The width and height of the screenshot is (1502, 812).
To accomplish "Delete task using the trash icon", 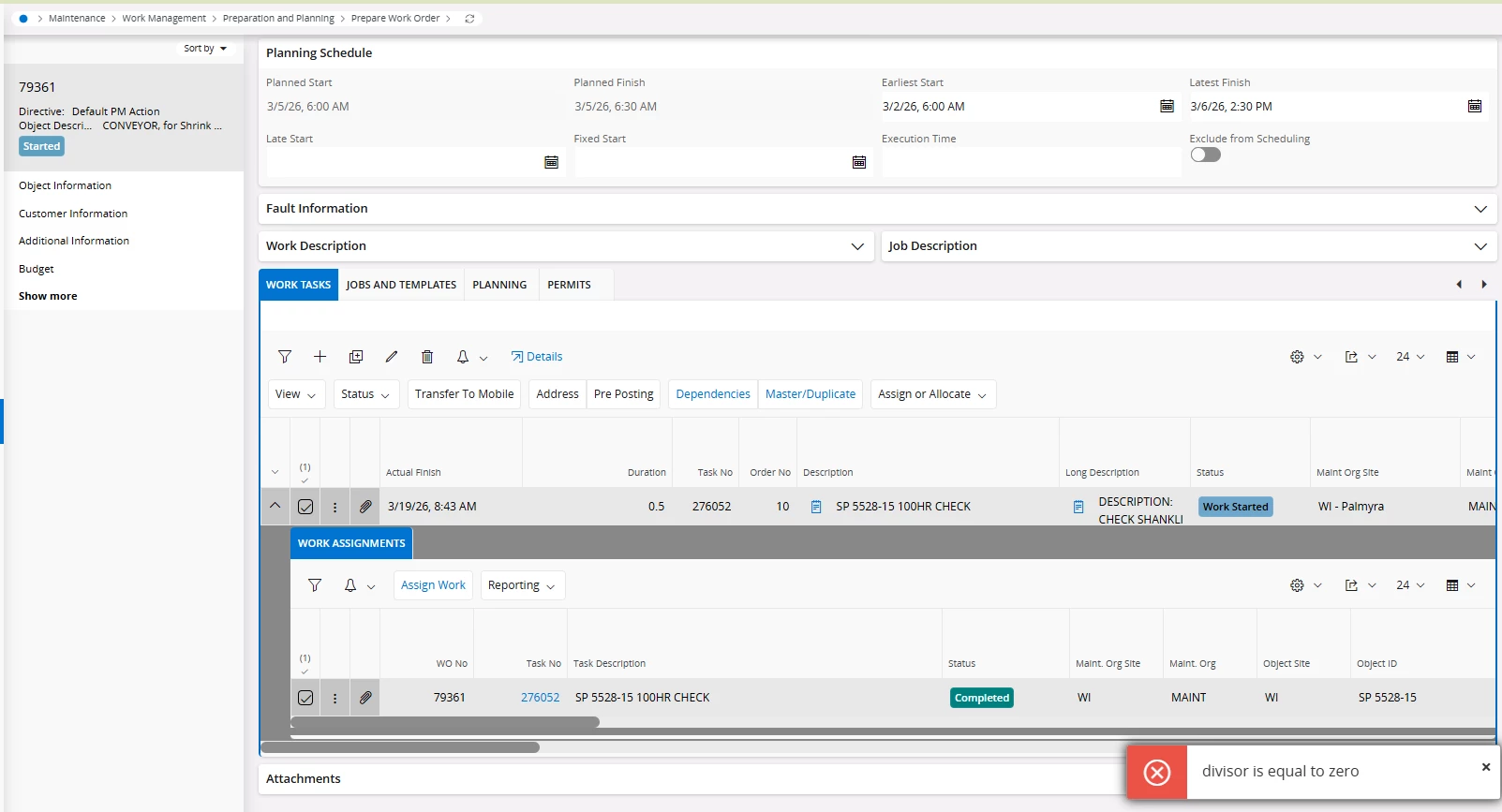I will coord(427,357).
